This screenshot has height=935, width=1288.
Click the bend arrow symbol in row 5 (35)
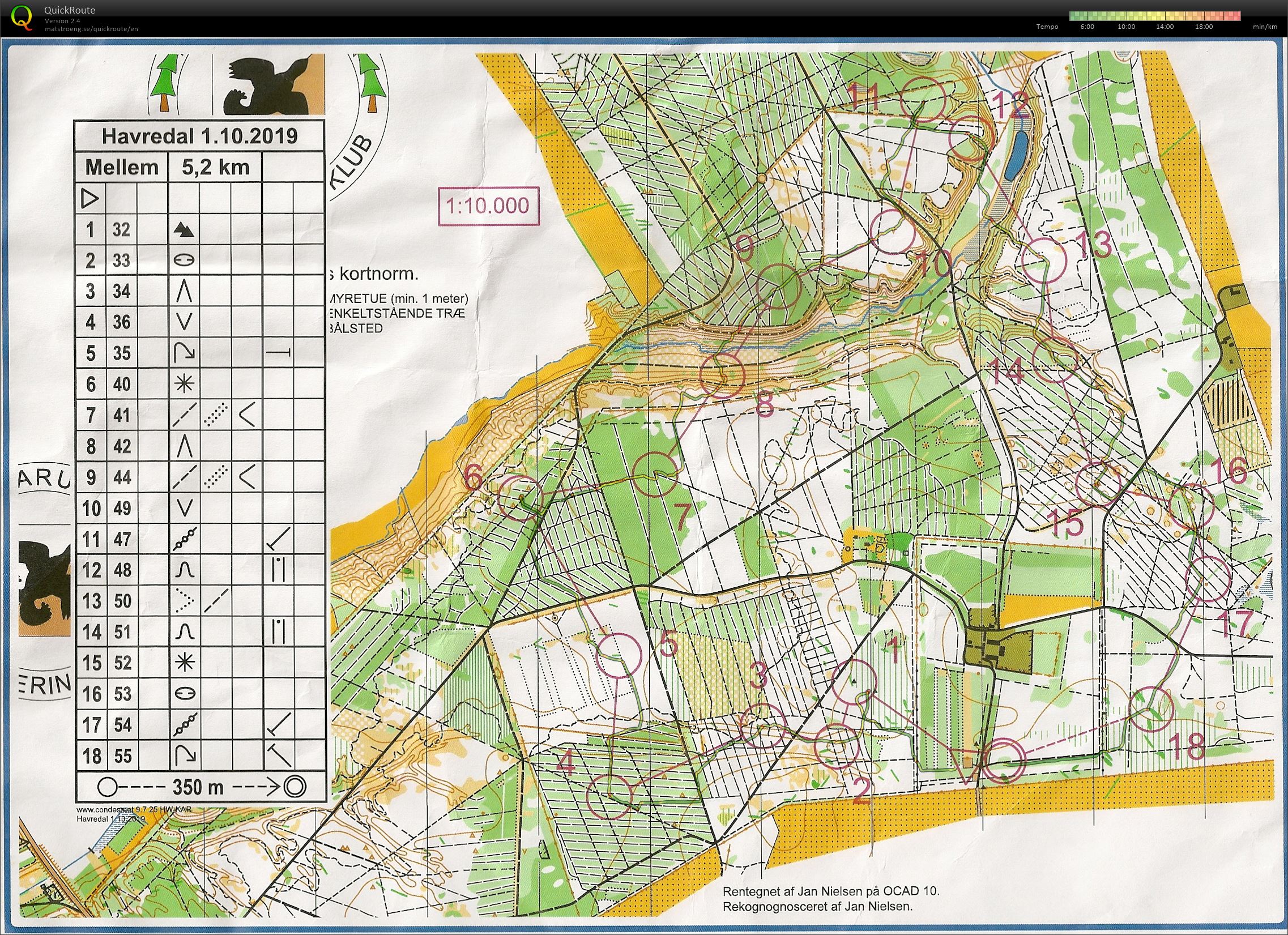pos(184,353)
